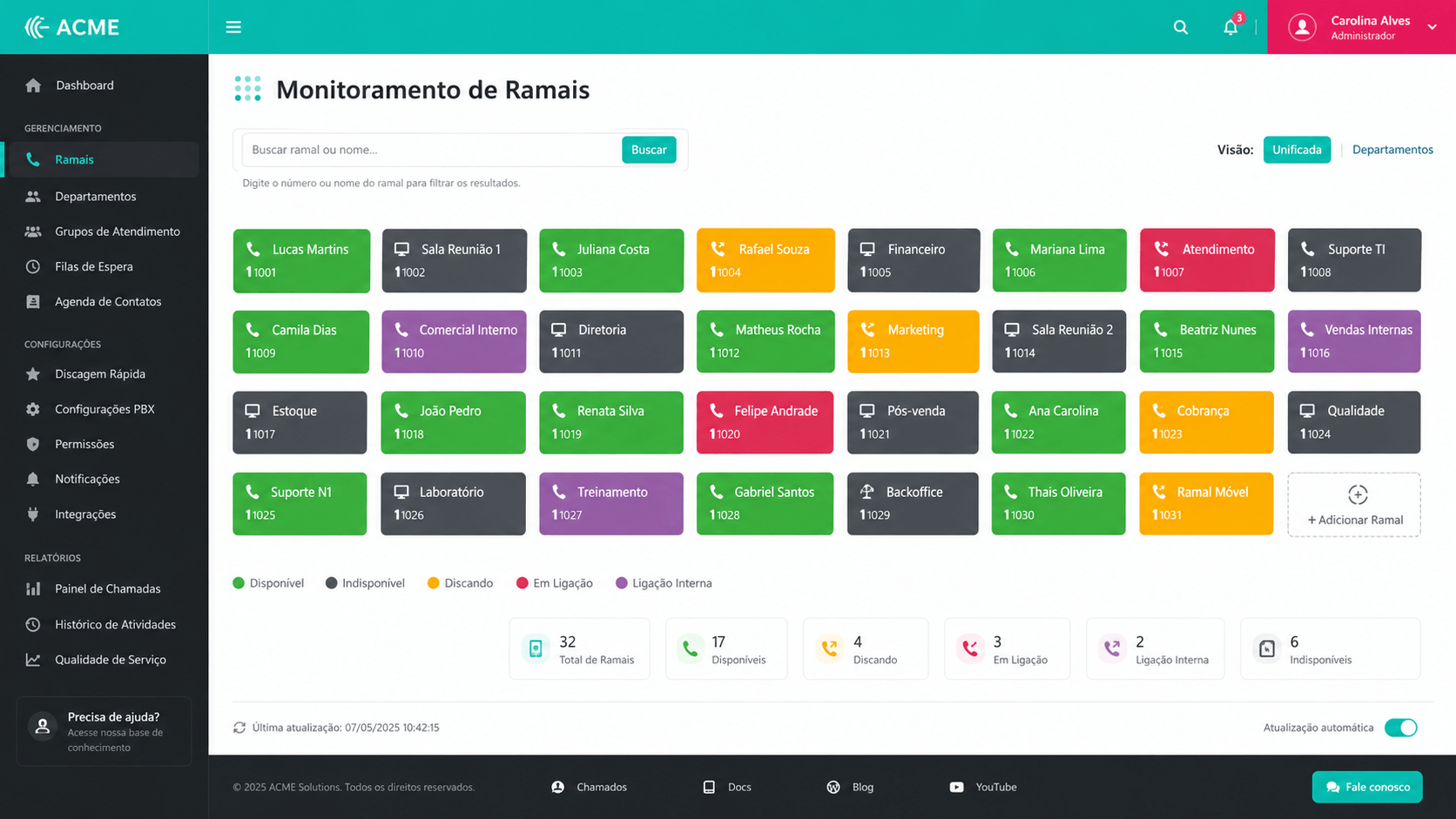Click dialing icon on Cobrança card

click(x=1159, y=411)
